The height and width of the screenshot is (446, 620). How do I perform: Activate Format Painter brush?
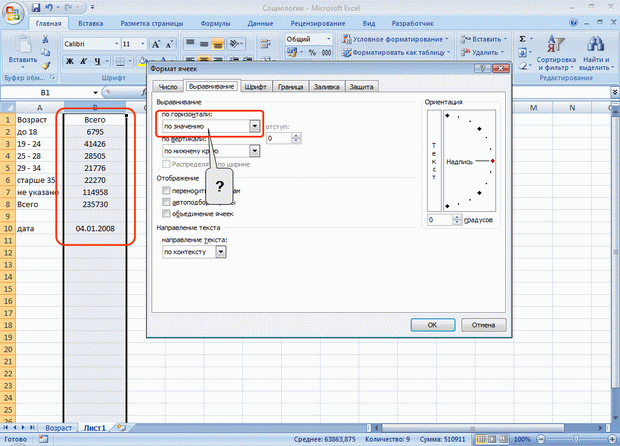(x=45, y=66)
